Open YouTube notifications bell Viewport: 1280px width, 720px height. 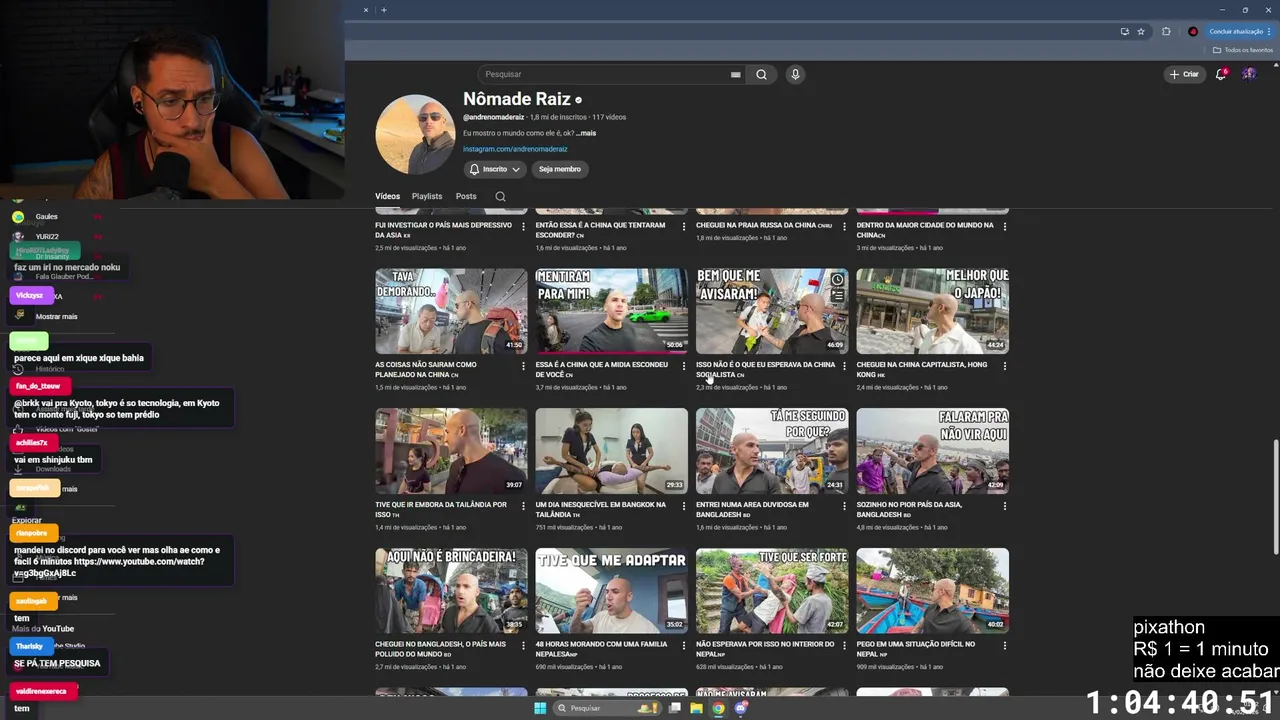1220,74
